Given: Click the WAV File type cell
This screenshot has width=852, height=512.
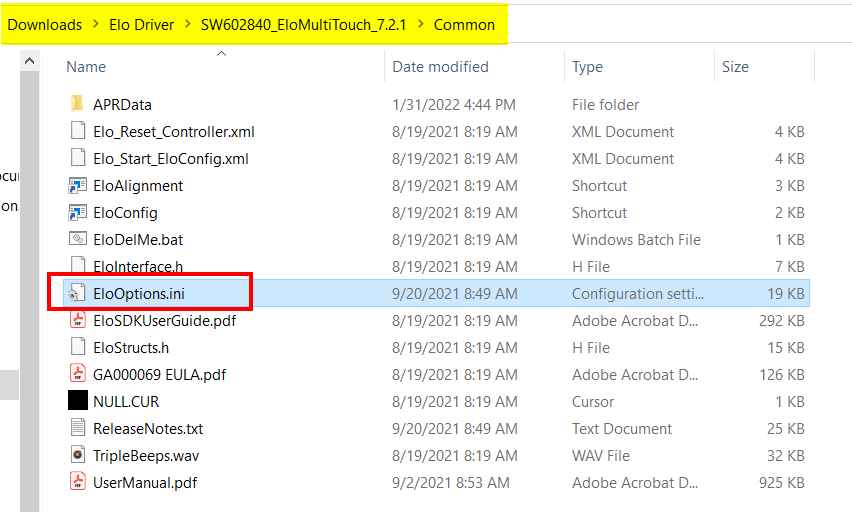Looking at the screenshot, I should [x=600, y=455].
